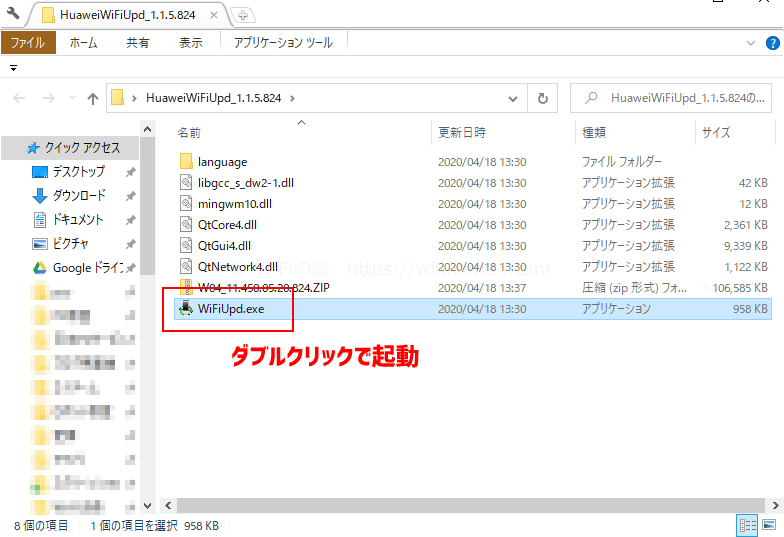Sort by the 種類 column header
The image size is (784, 537).
coord(594,132)
